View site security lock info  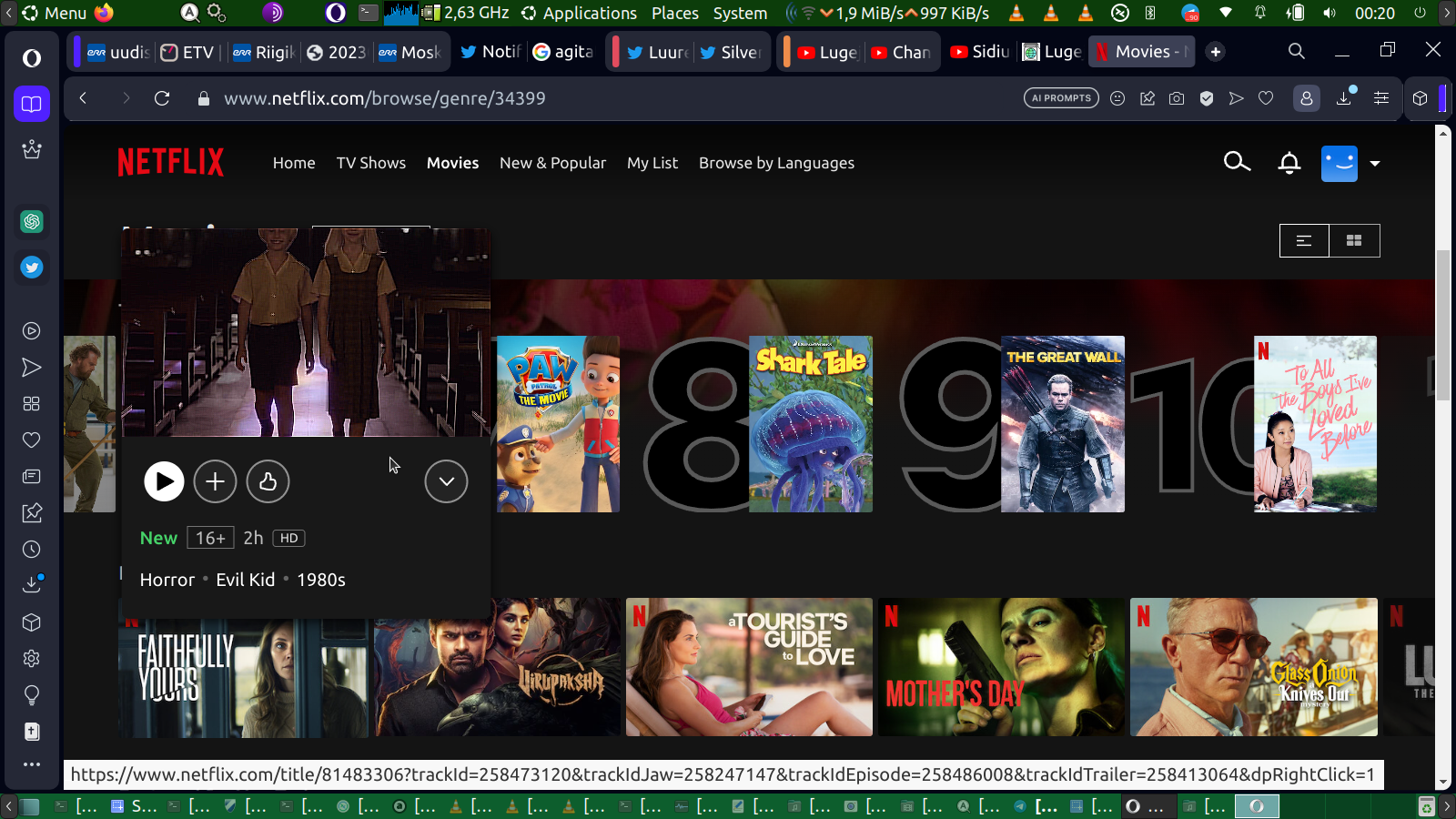204,98
